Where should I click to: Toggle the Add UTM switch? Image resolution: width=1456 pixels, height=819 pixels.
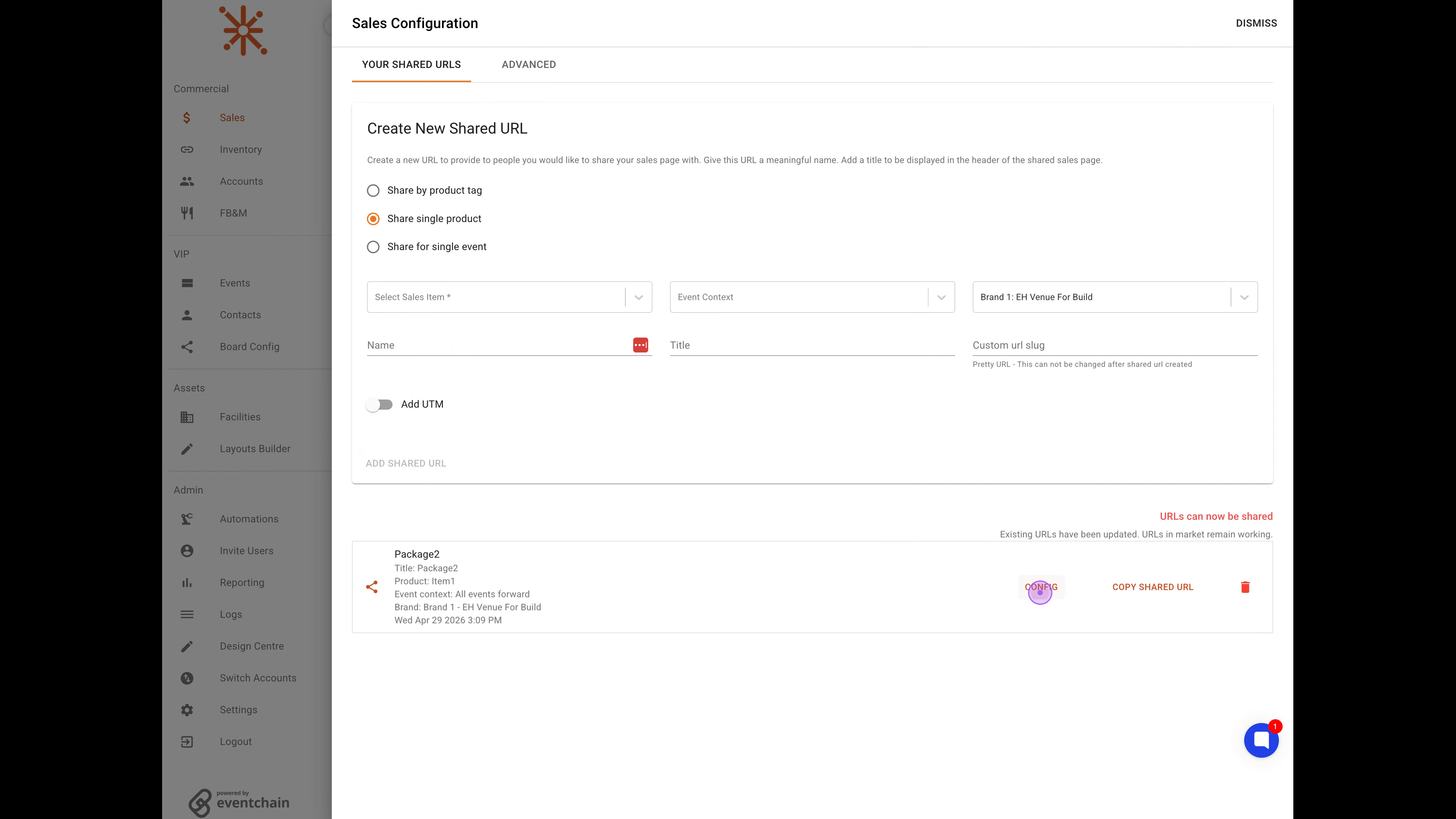[x=379, y=405]
